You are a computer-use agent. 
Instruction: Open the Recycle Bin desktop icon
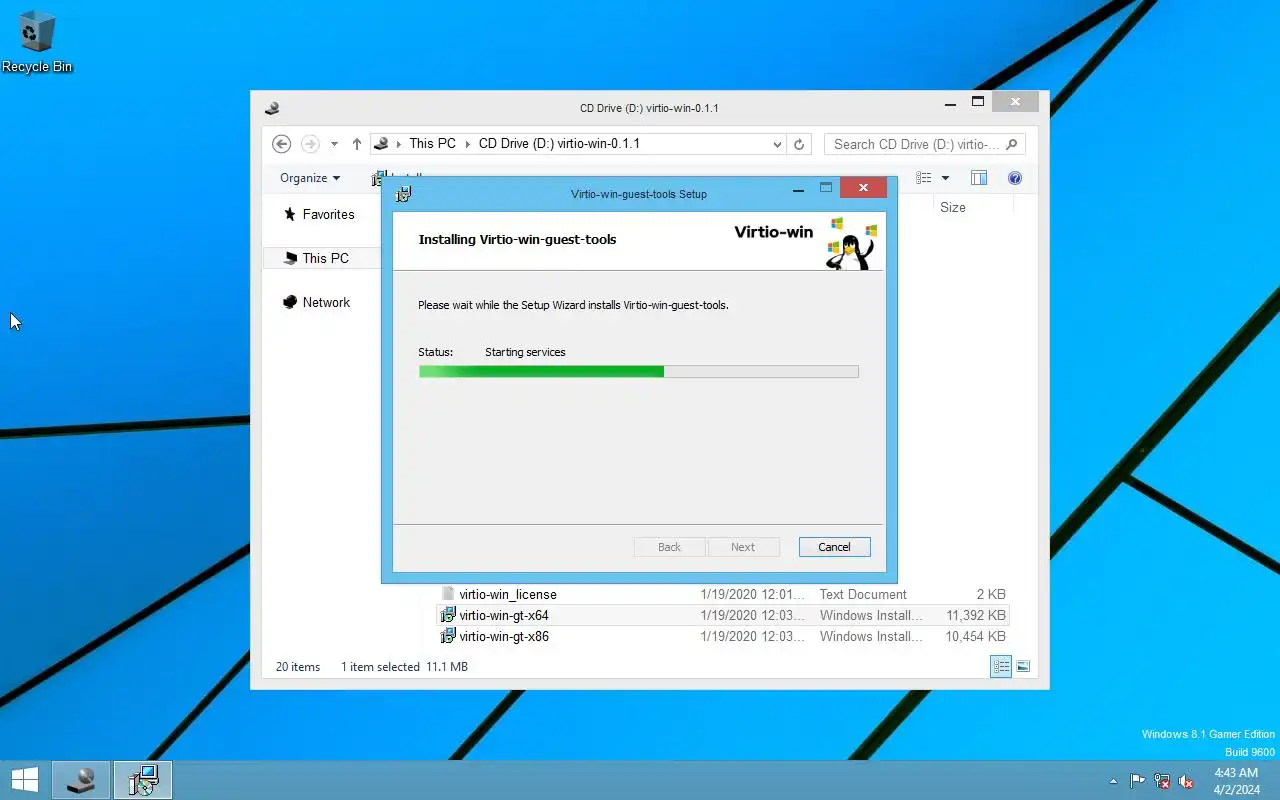pyautogui.click(x=37, y=42)
